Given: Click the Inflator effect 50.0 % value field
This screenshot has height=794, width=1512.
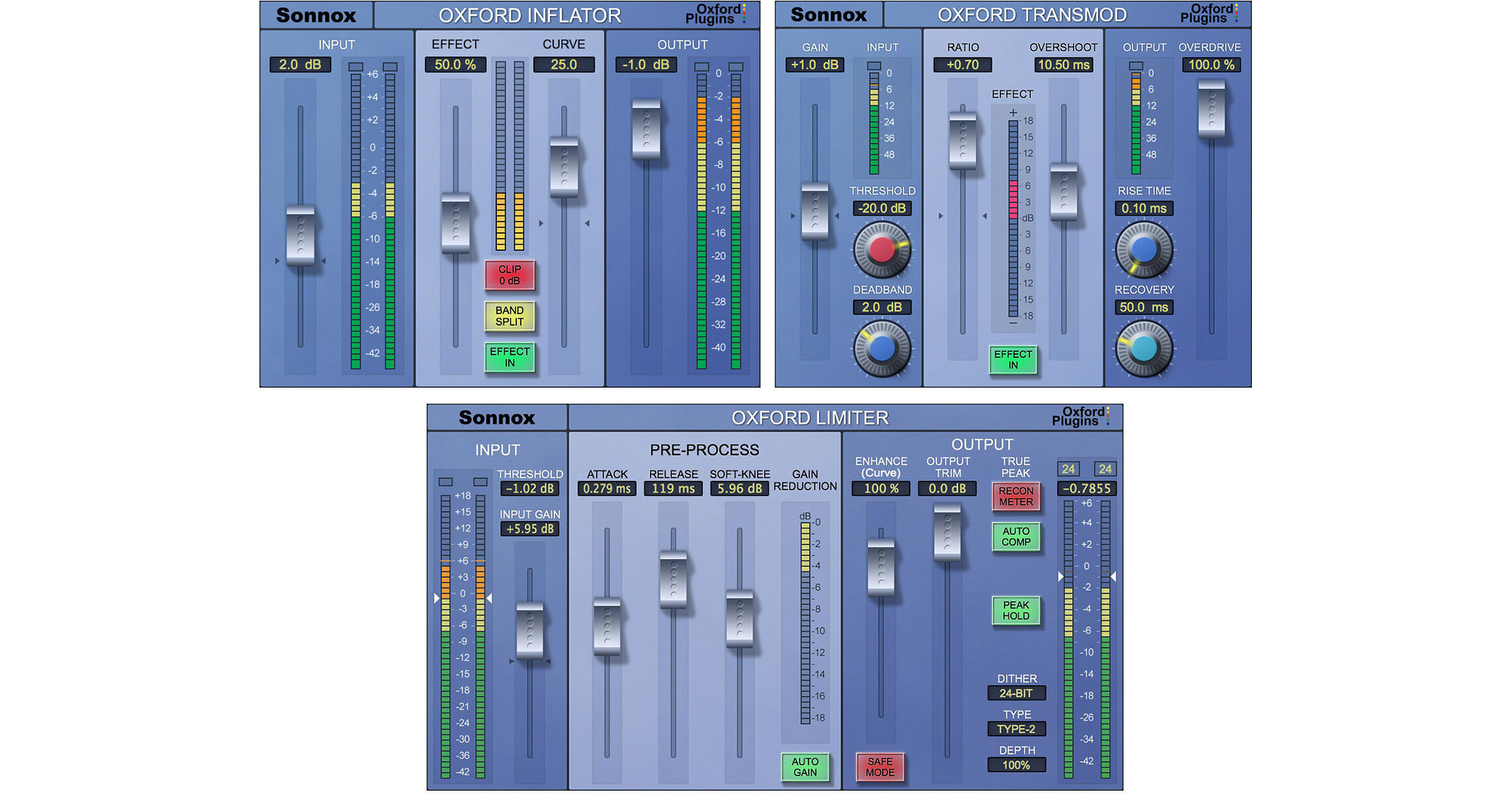Looking at the screenshot, I should (x=455, y=65).
